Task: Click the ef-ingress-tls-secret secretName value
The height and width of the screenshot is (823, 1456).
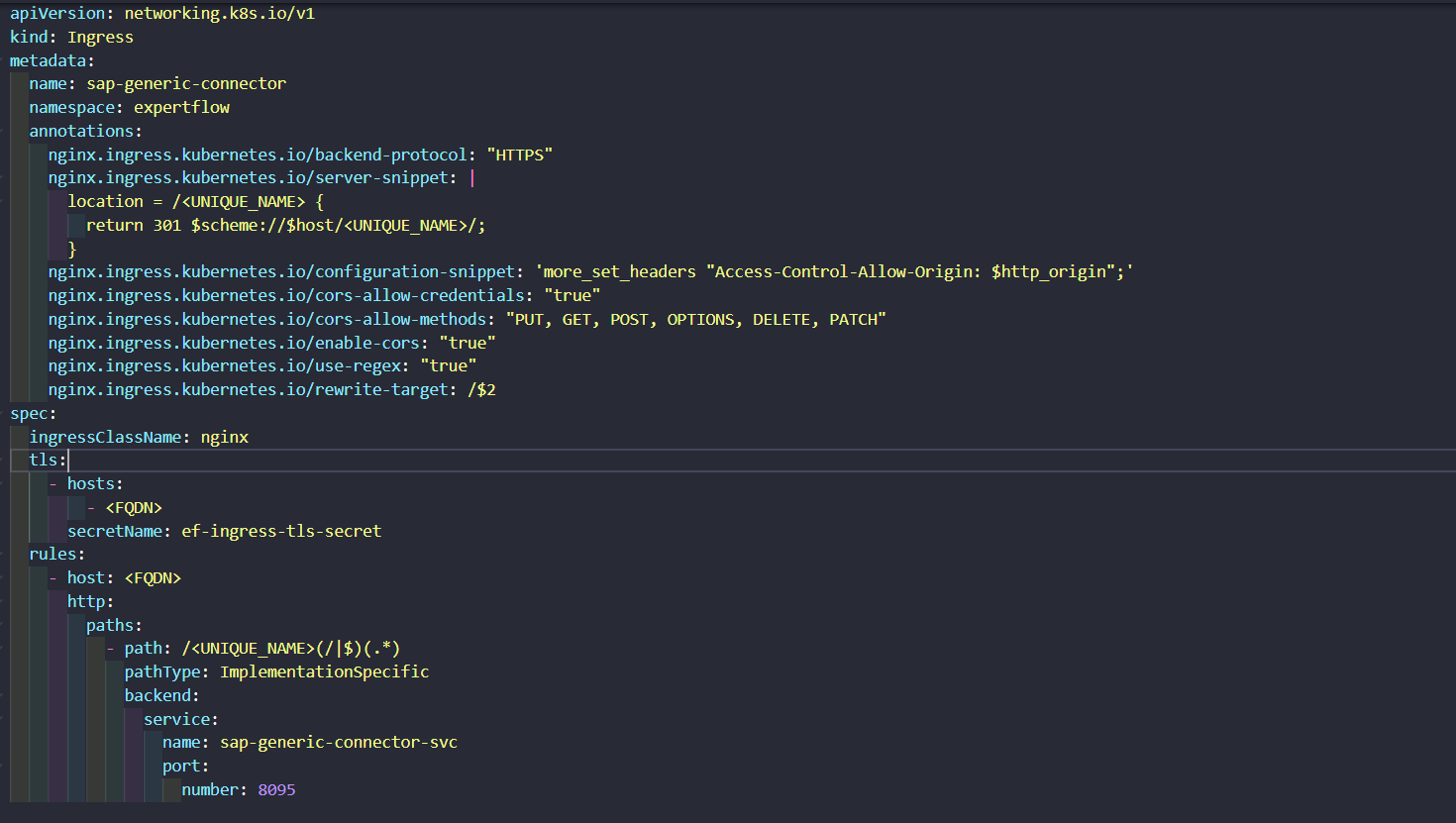Action: (281, 532)
